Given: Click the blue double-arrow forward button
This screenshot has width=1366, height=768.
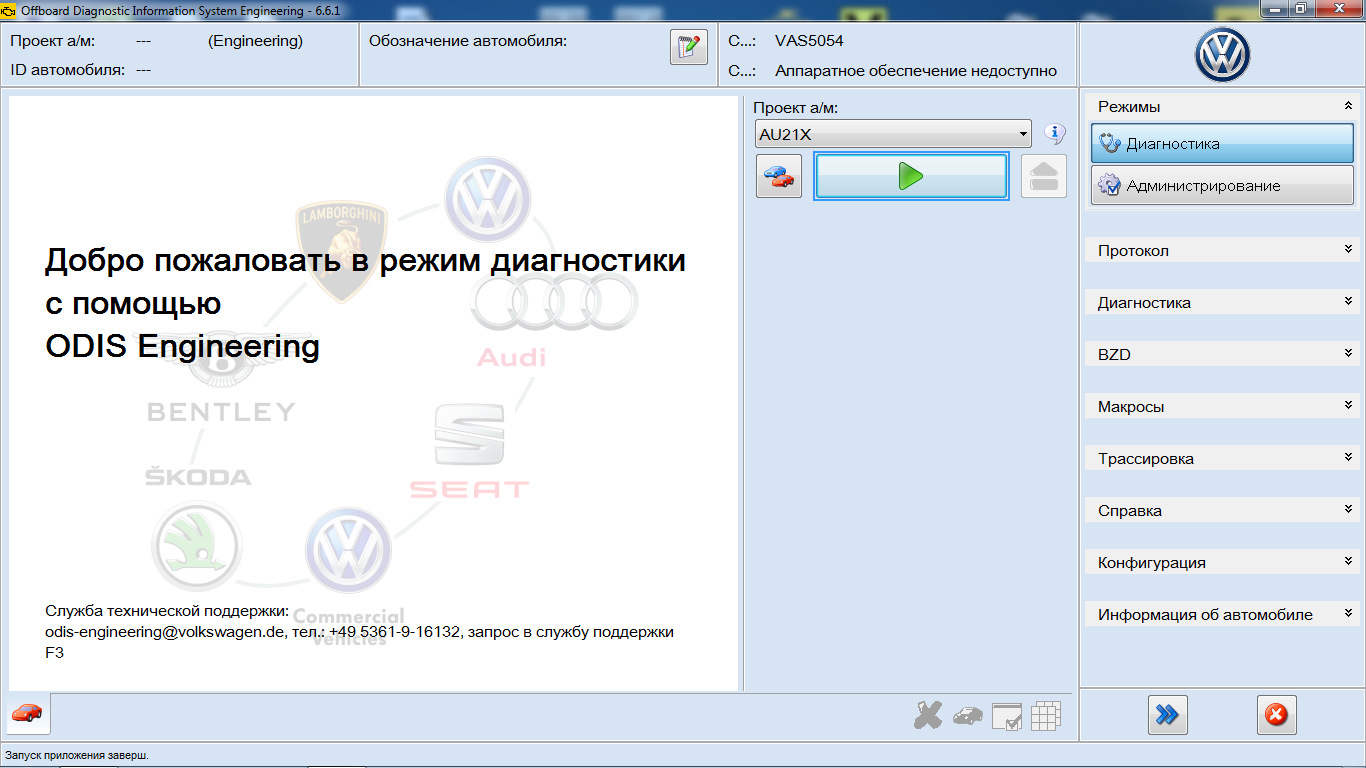Looking at the screenshot, I should (1168, 715).
